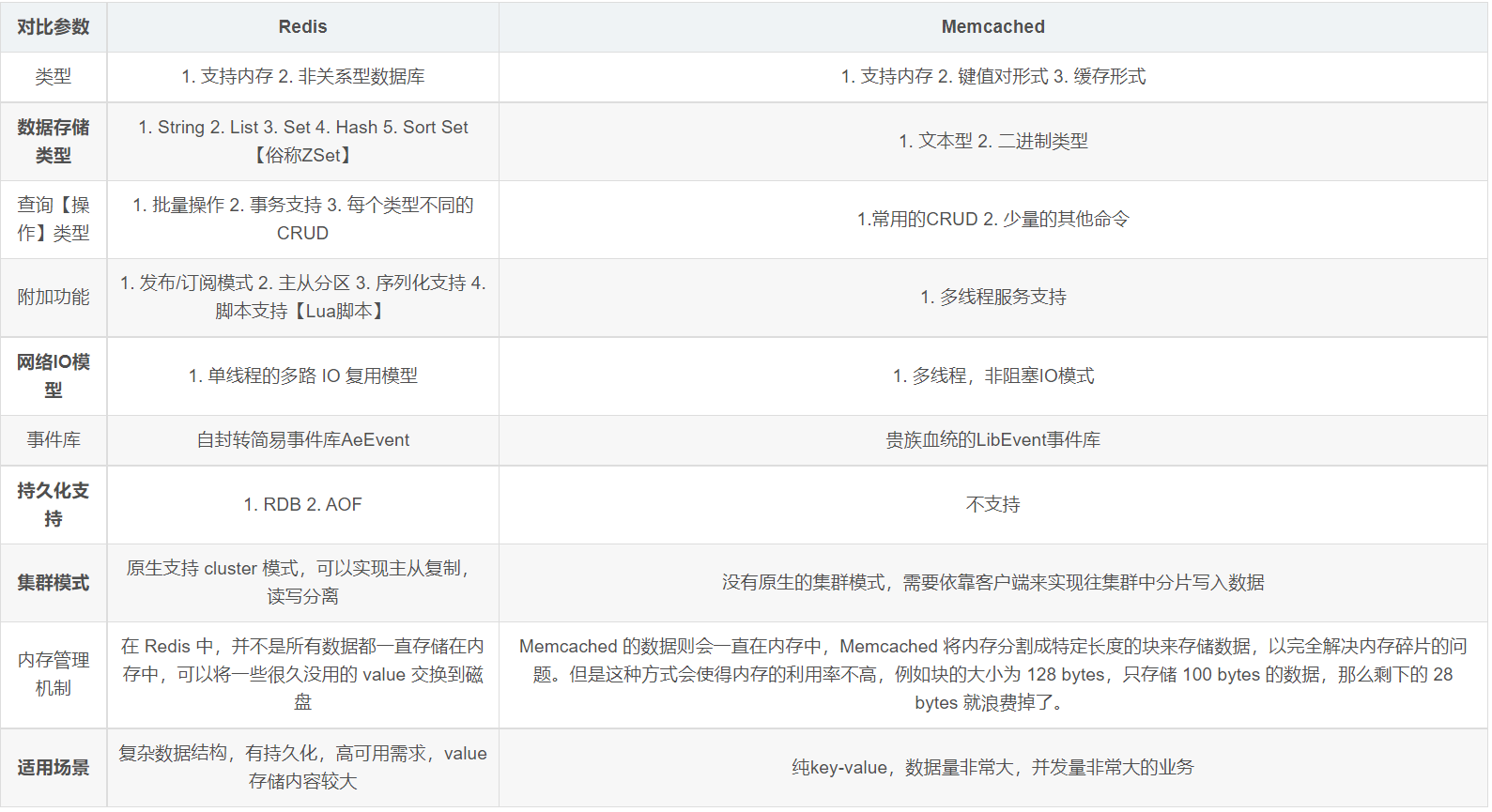
Task: Click the cell with '键值对形式 3. 缓存形式'
Action: coord(992,77)
